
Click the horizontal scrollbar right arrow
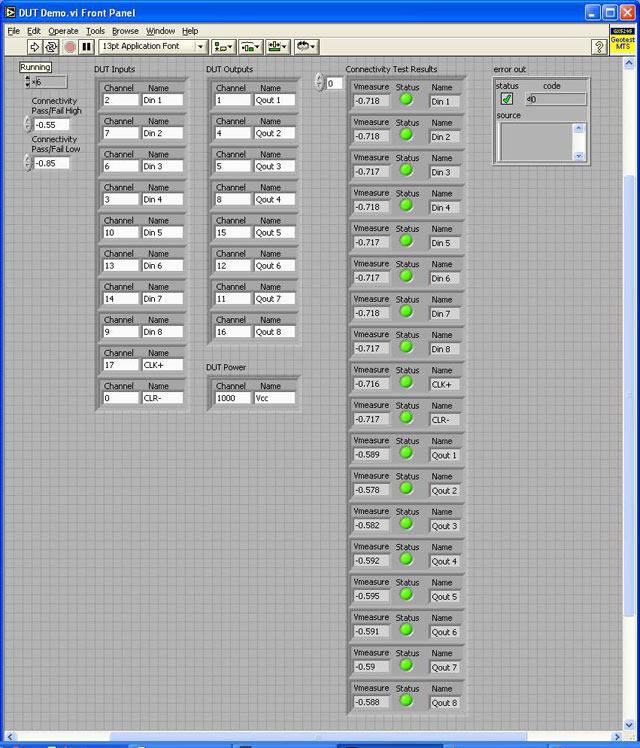618,737
